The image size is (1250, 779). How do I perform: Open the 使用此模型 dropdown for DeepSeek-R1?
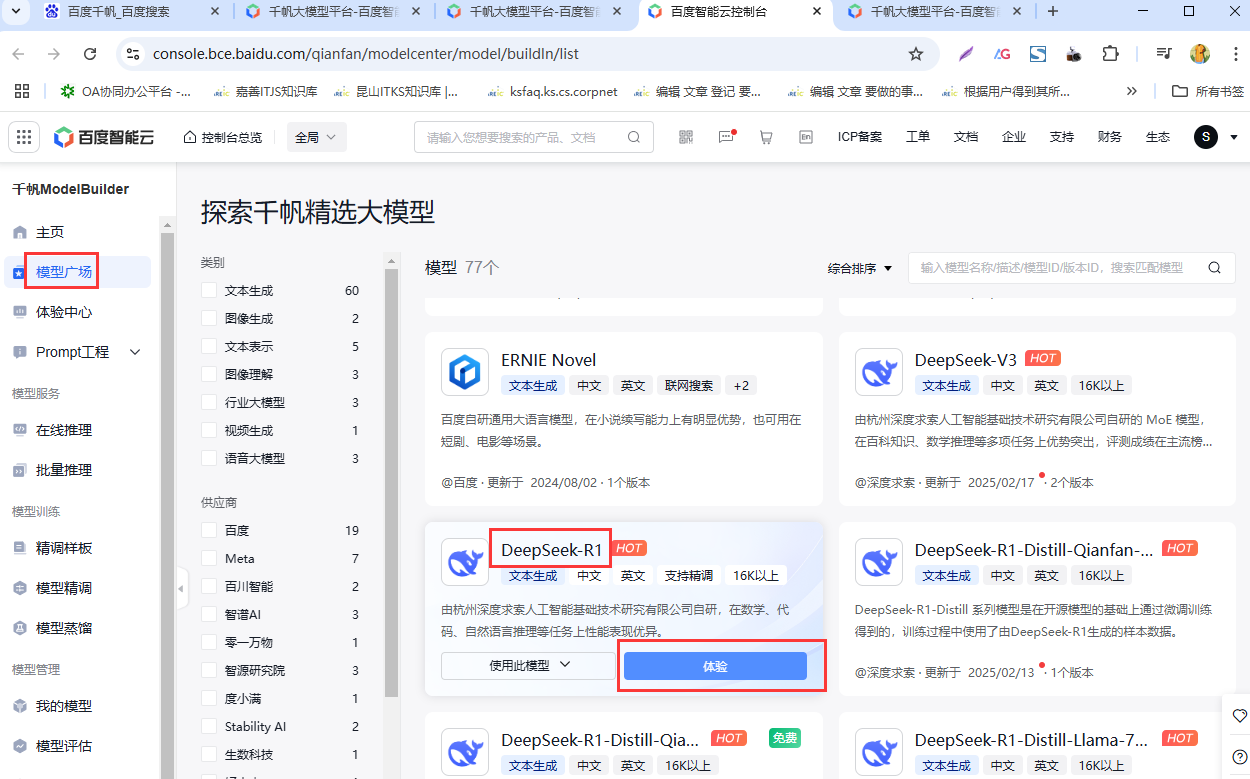529,666
